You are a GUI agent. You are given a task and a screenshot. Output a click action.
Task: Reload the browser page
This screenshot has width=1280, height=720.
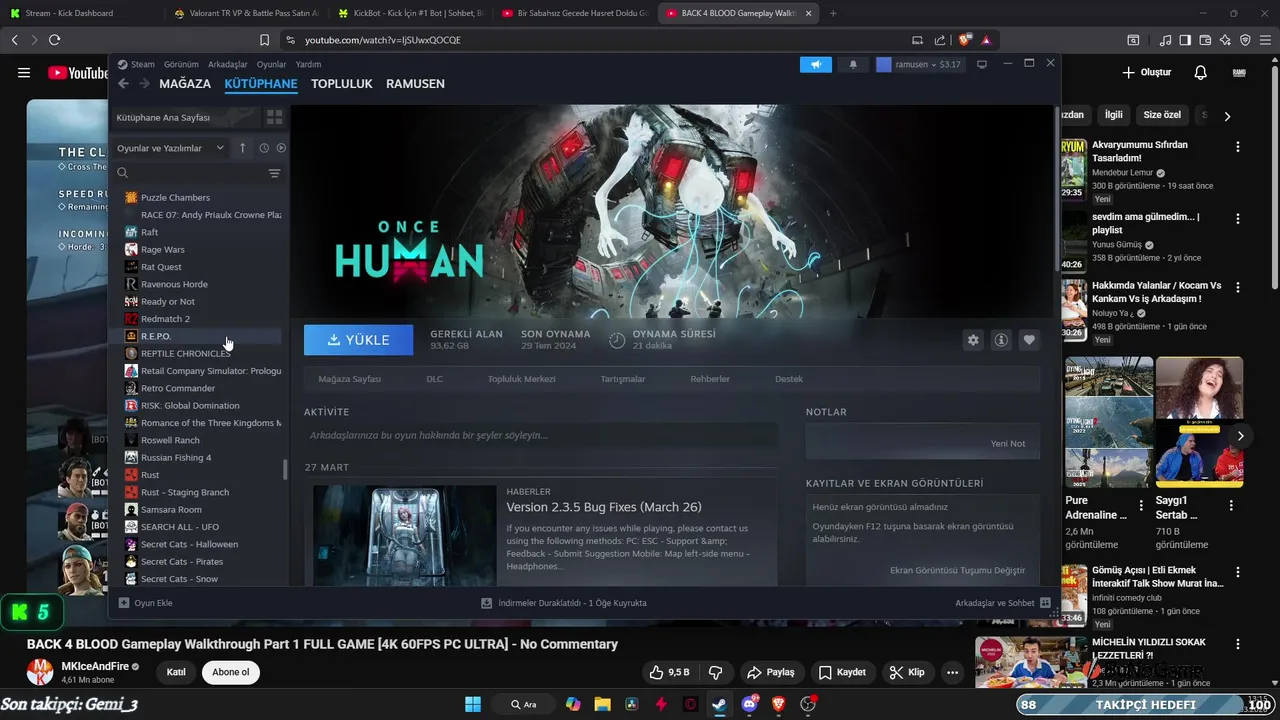tap(54, 40)
